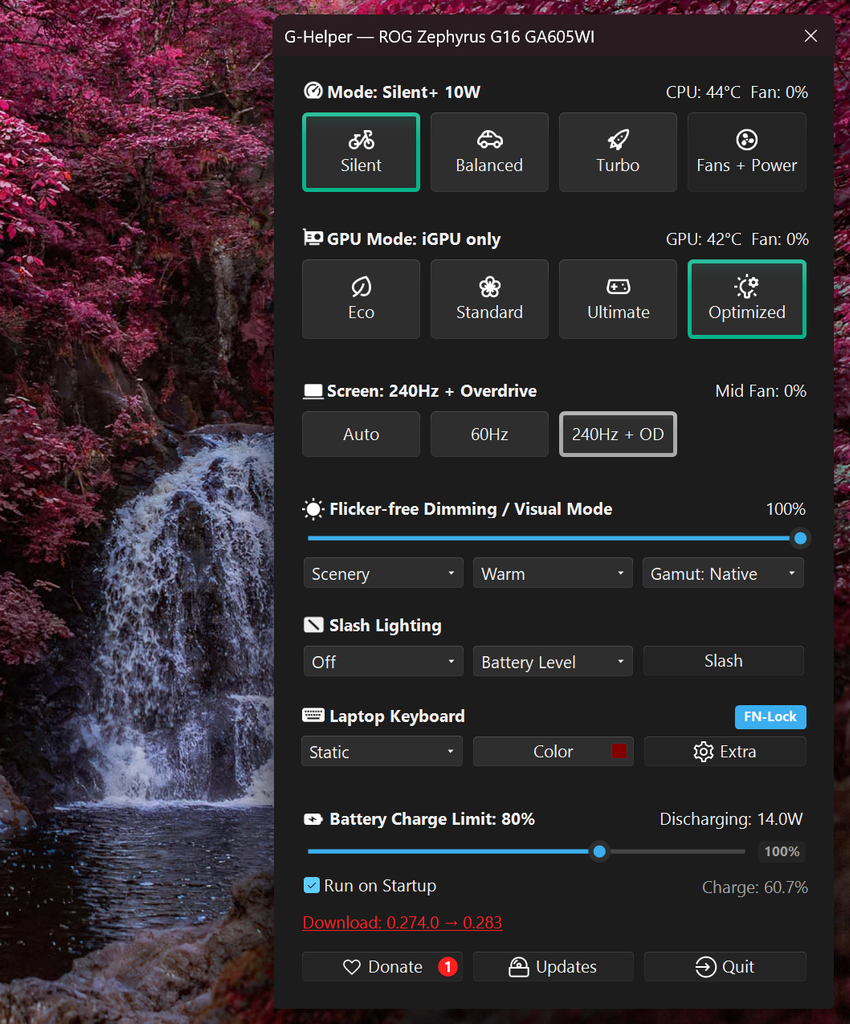
Task: Click the red notification badge on Donate
Action: tap(448, 967)
